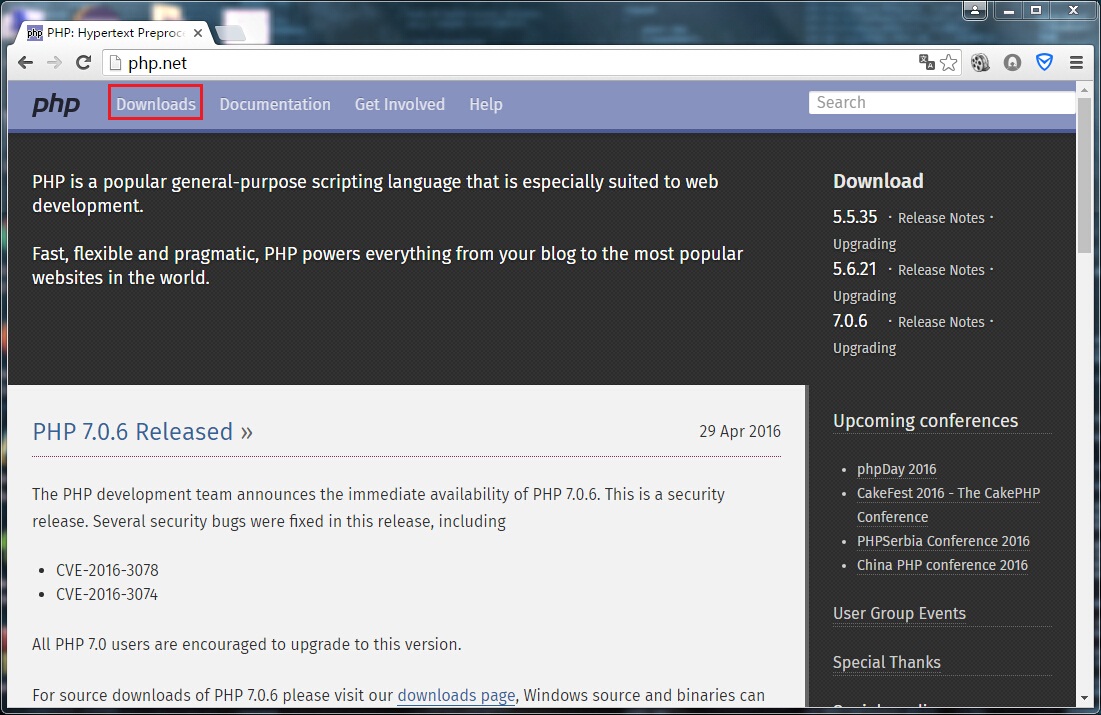
Task: Click the php.net Search field
Action: click(942, 103)
